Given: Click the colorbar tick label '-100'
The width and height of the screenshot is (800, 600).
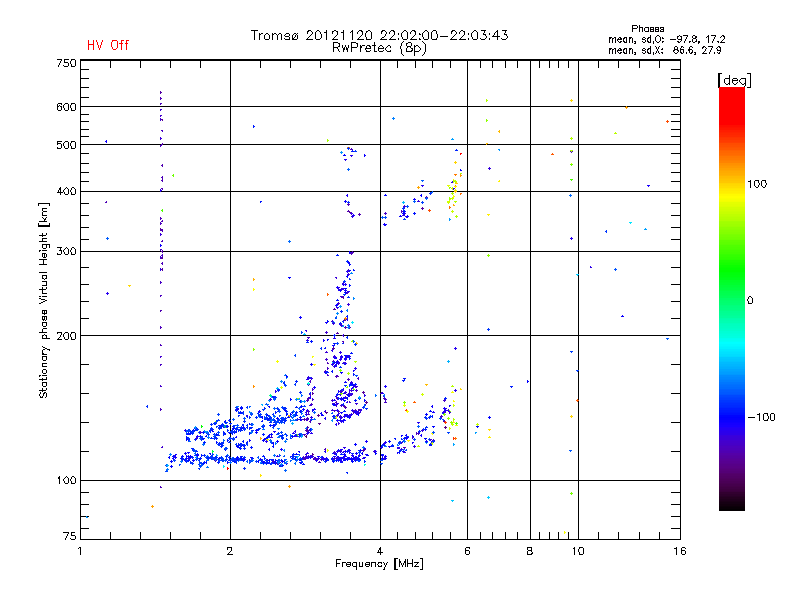Looking at the screenshot, I should click(x=761, y=417).
